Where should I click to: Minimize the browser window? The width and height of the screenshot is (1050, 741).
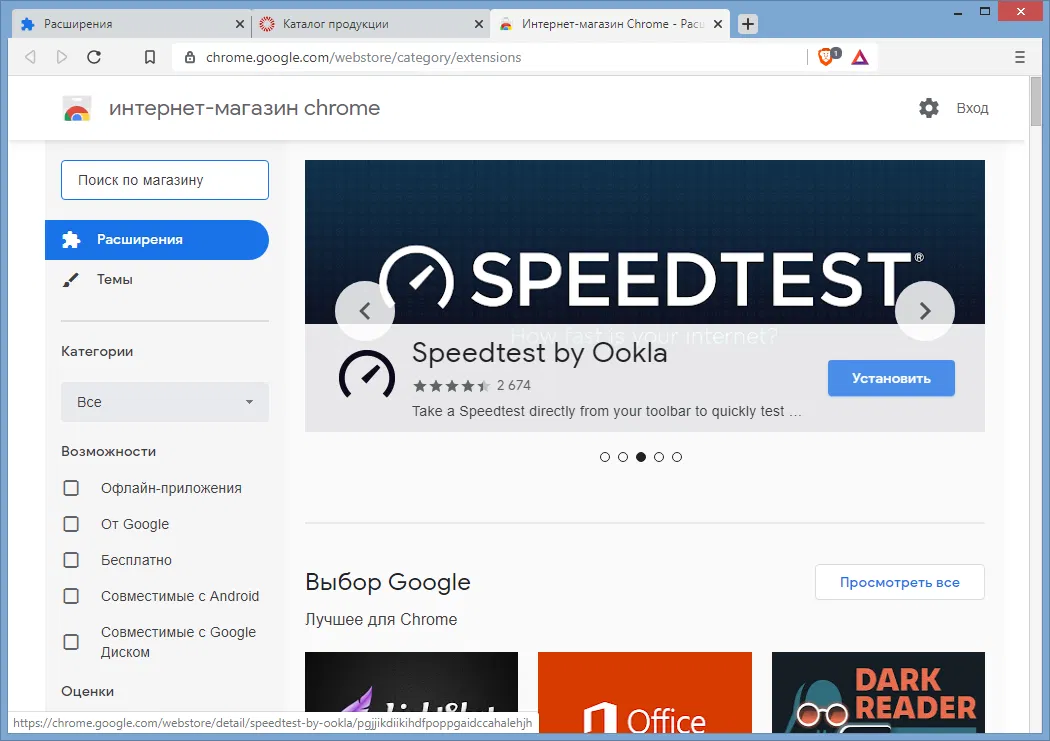point(958,11)
